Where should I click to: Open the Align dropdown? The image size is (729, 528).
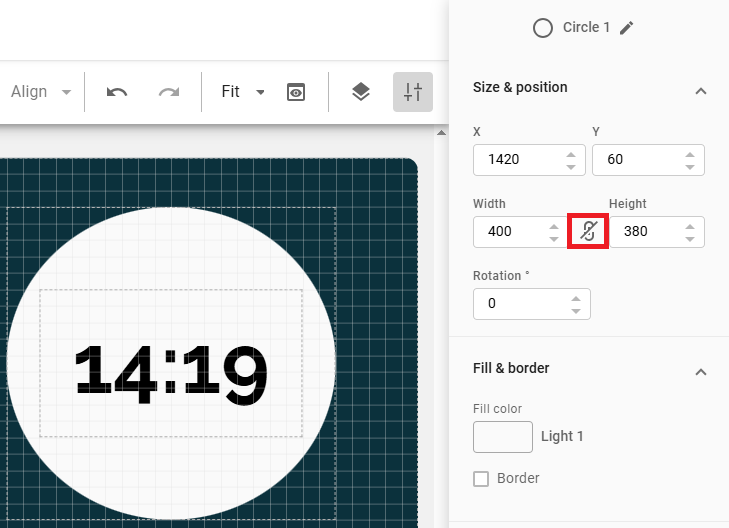coord(41,92)
